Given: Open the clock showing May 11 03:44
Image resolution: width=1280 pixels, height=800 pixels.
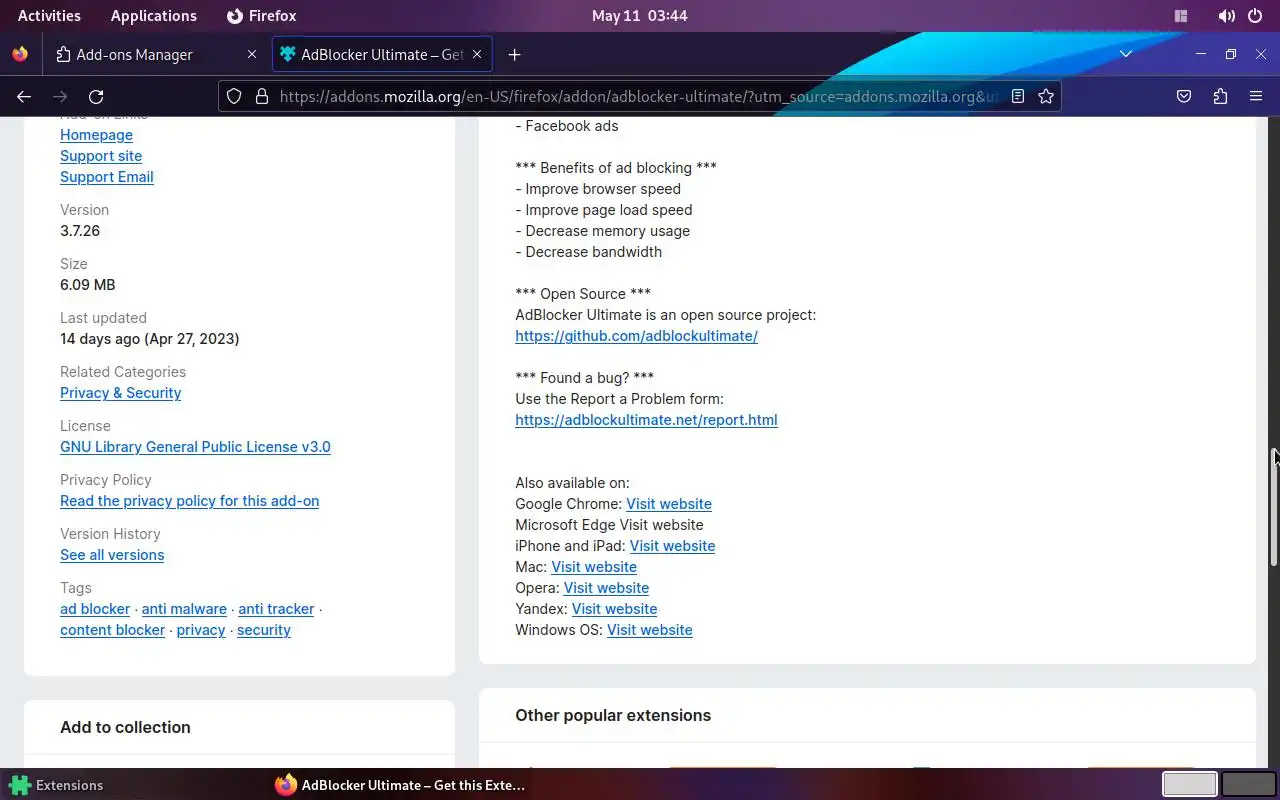Looking at the screenshot, I should (639, 16).
